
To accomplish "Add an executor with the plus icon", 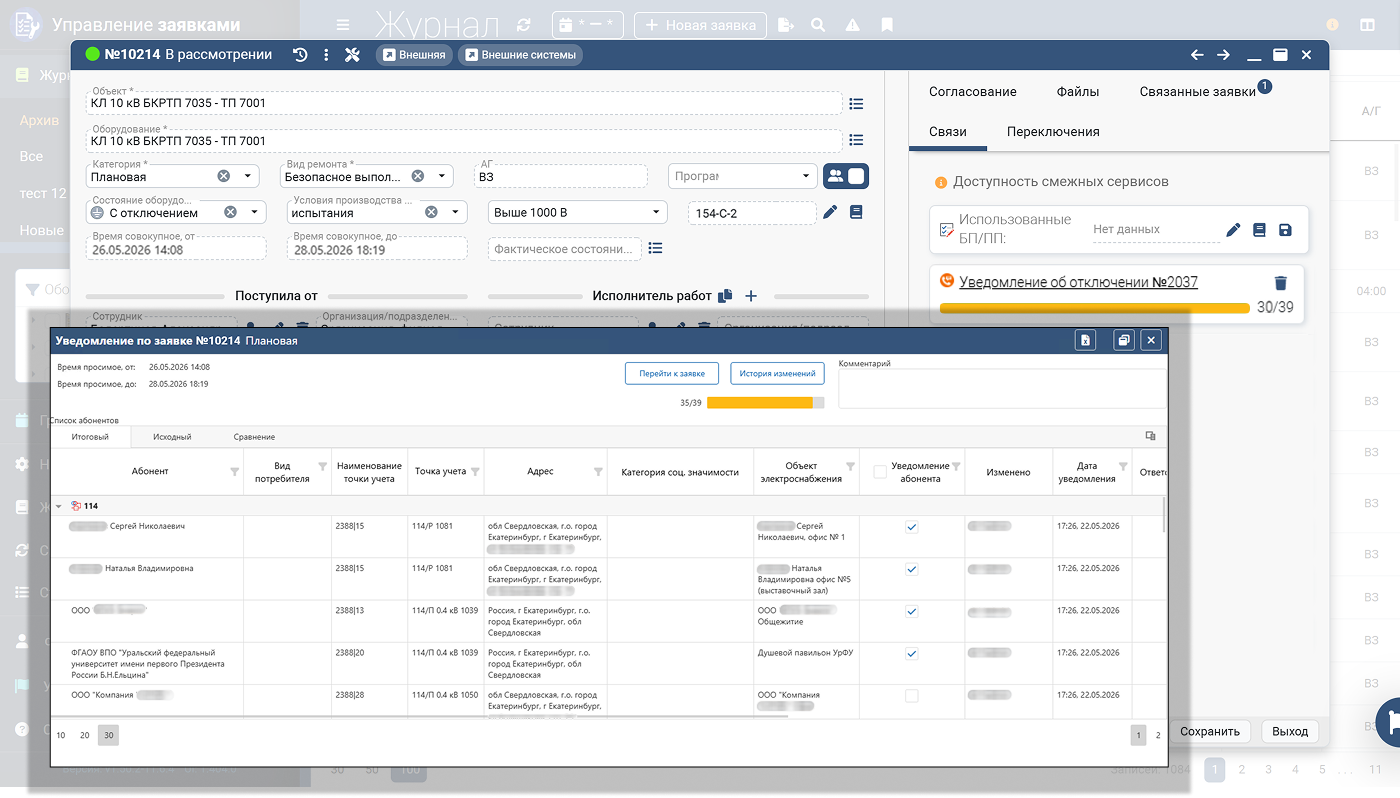I will (752, 296).
